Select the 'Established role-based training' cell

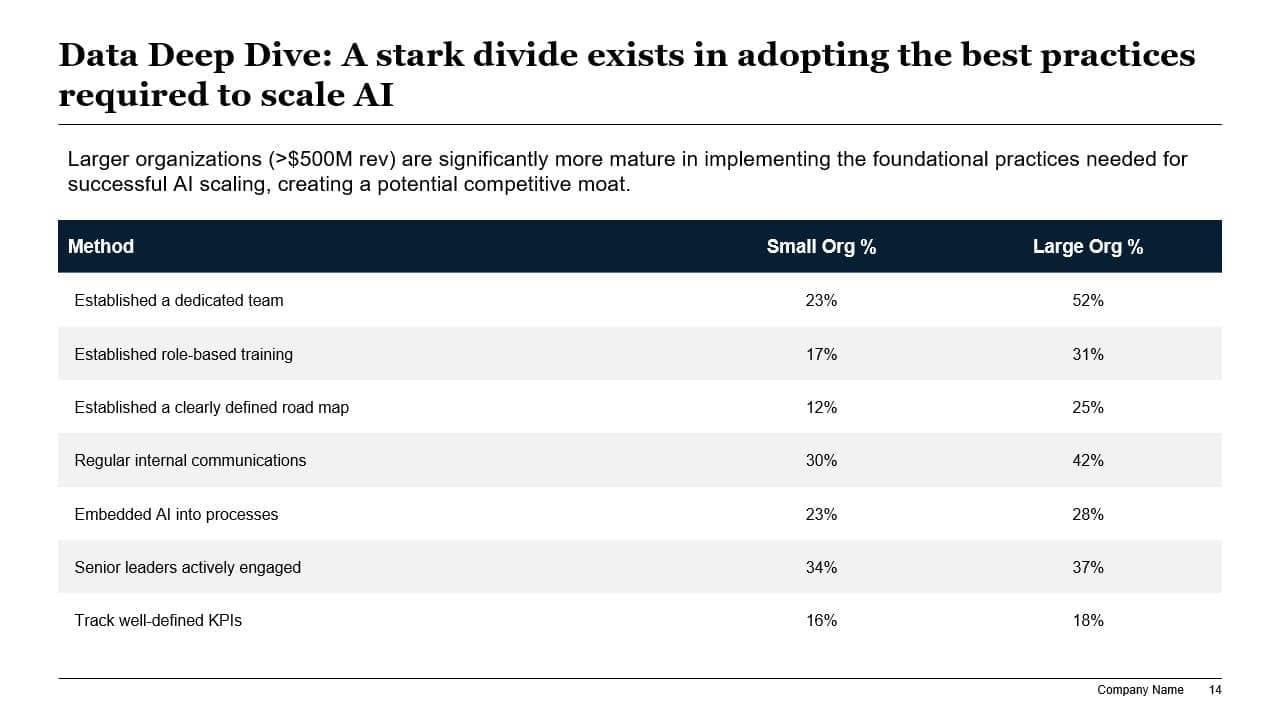(184, 354)
